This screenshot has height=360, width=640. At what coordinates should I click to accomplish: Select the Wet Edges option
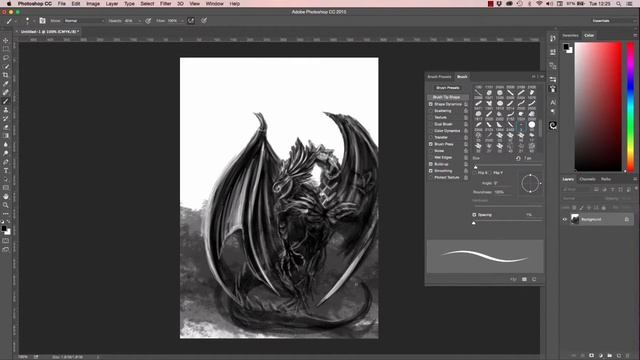(x=443, y=158)
